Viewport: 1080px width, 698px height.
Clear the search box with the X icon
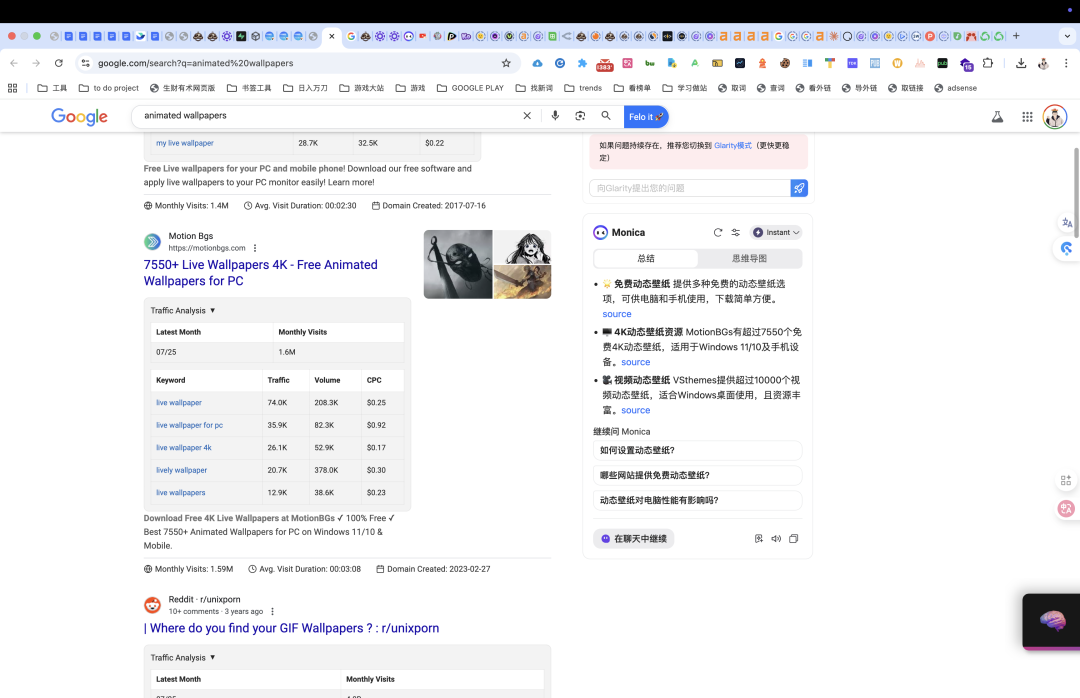[527, 116]
